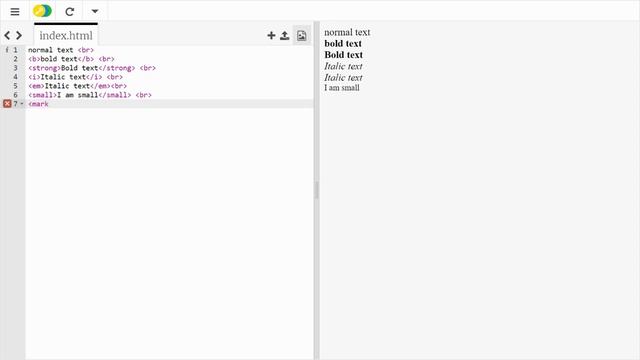640x360 pixels.
Task: Click lowercase 'bold text' in the preview
Action: (x=343, y=43)
